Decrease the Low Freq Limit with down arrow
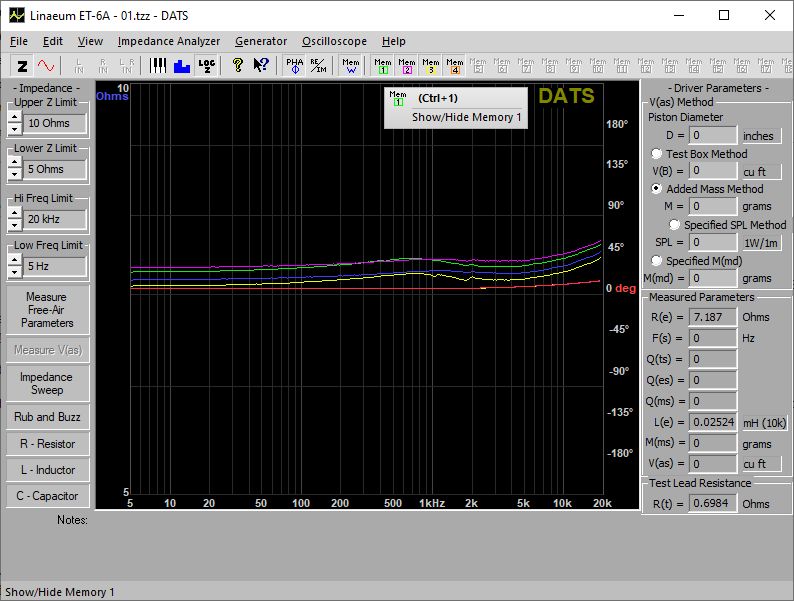The image size is (794, 601). [x=15, y=272]
